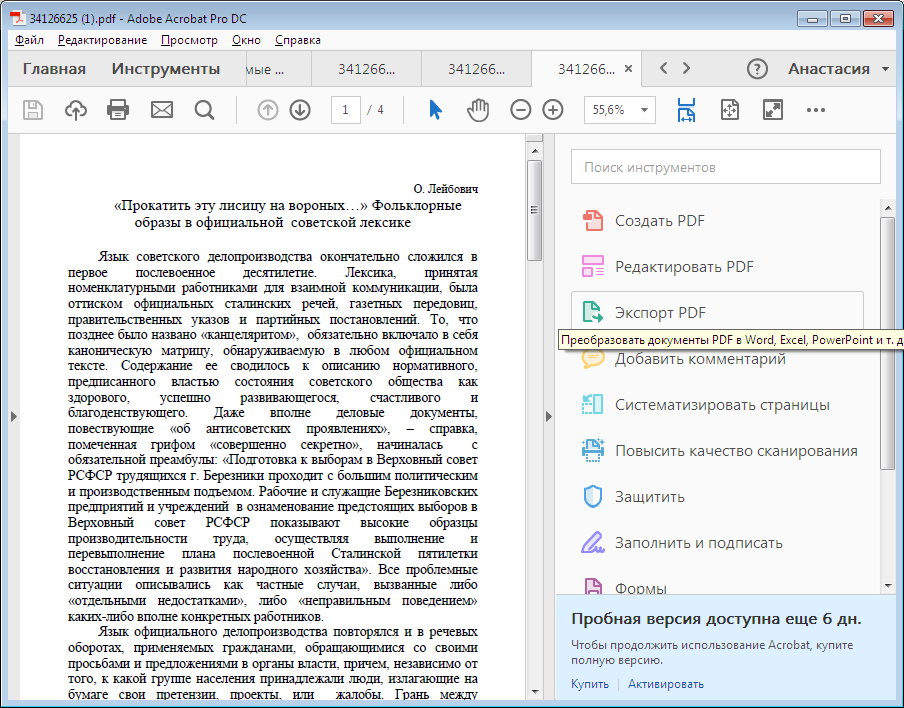This screenshot has height=708, width=904.
Task: Open the find text magnifier icon
Action: (x=205, y=110)
